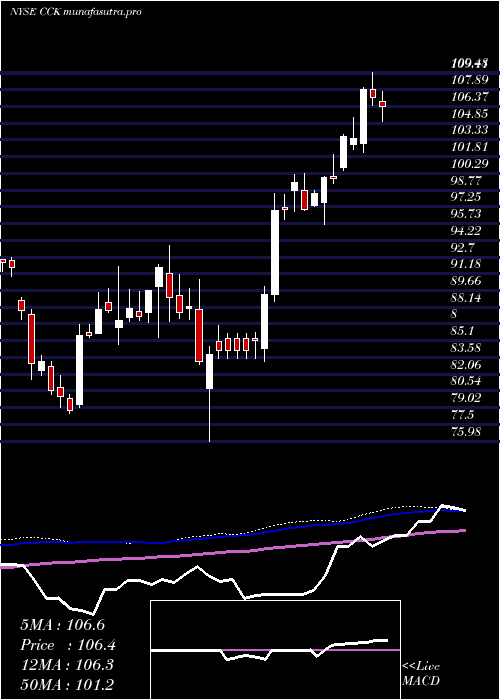Select the 97.25 price axis label
500x700 pixels.
point(464,197)
